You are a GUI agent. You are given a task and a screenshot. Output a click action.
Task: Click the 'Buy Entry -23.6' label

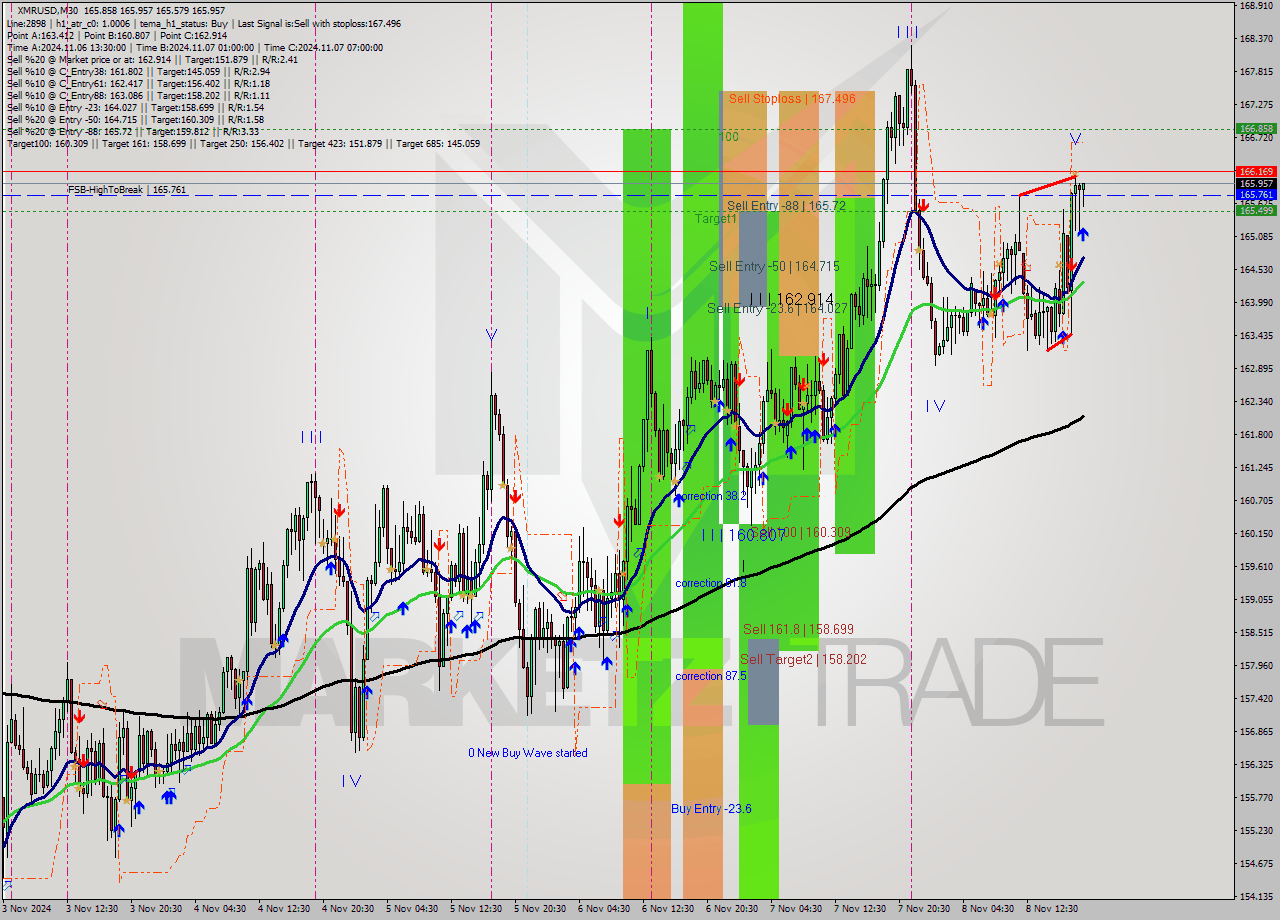(x=711, y=809)
